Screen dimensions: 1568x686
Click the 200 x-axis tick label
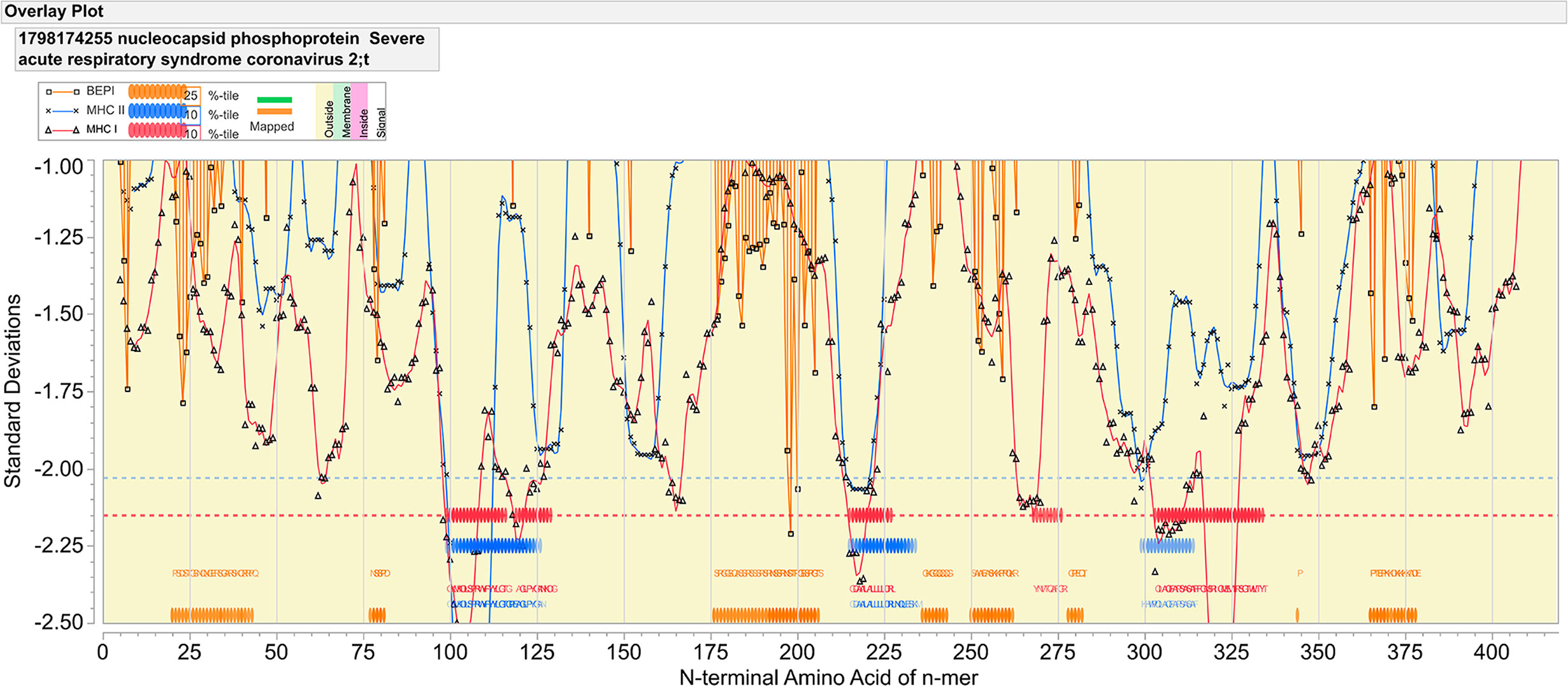tap(798, 652)
